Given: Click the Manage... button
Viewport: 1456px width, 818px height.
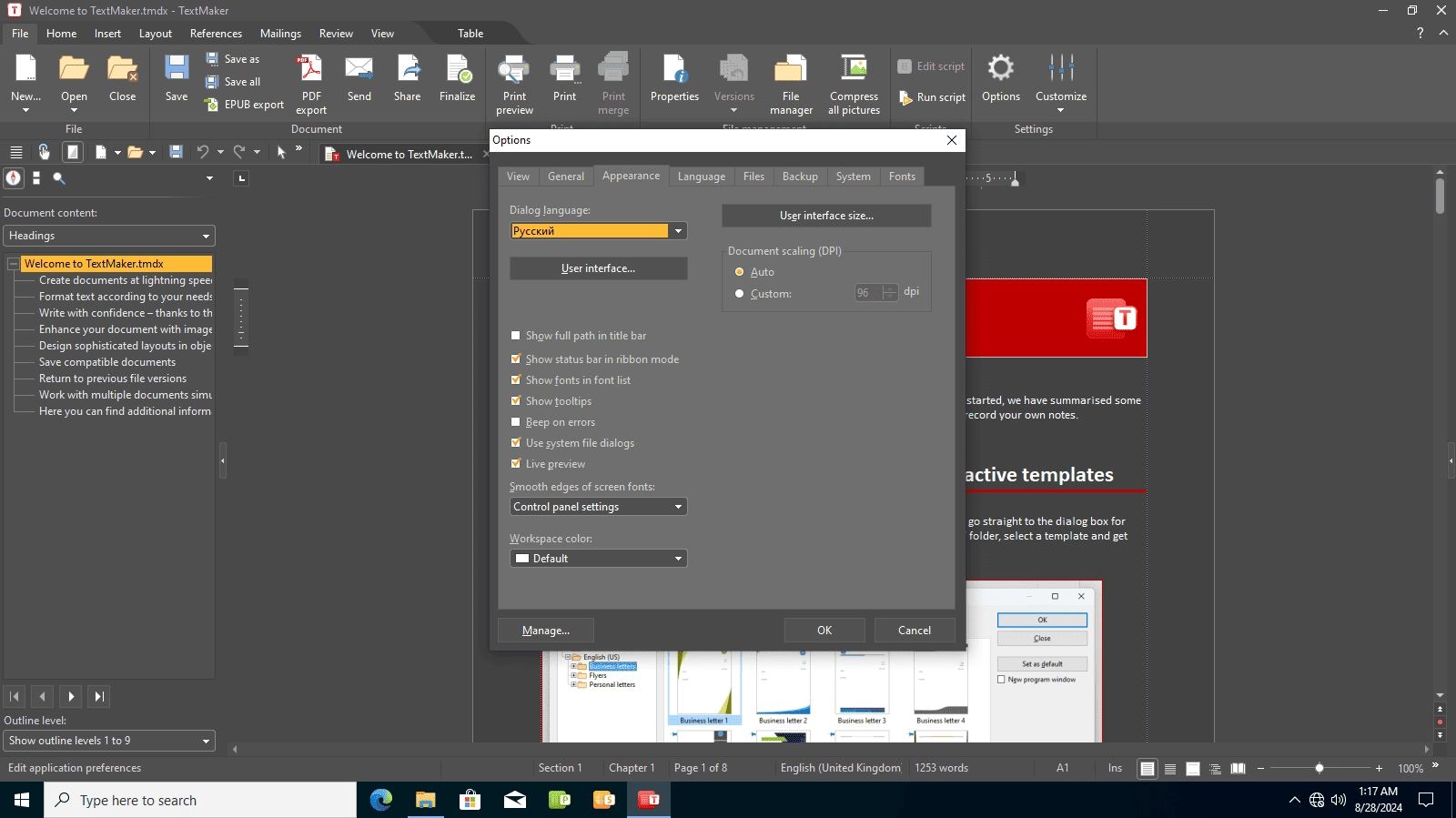Looking at the screenshot, I should point(546,631).
